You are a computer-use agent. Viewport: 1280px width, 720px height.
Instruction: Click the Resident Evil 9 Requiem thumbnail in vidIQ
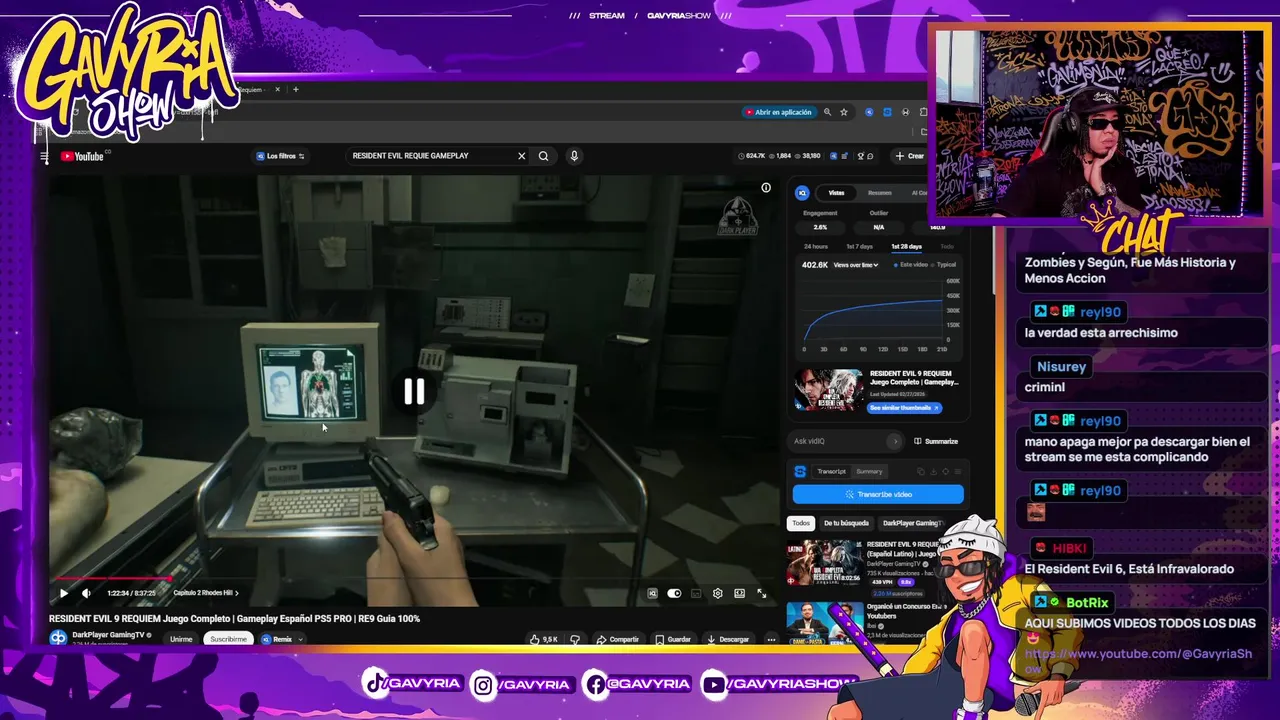[829, 390]
